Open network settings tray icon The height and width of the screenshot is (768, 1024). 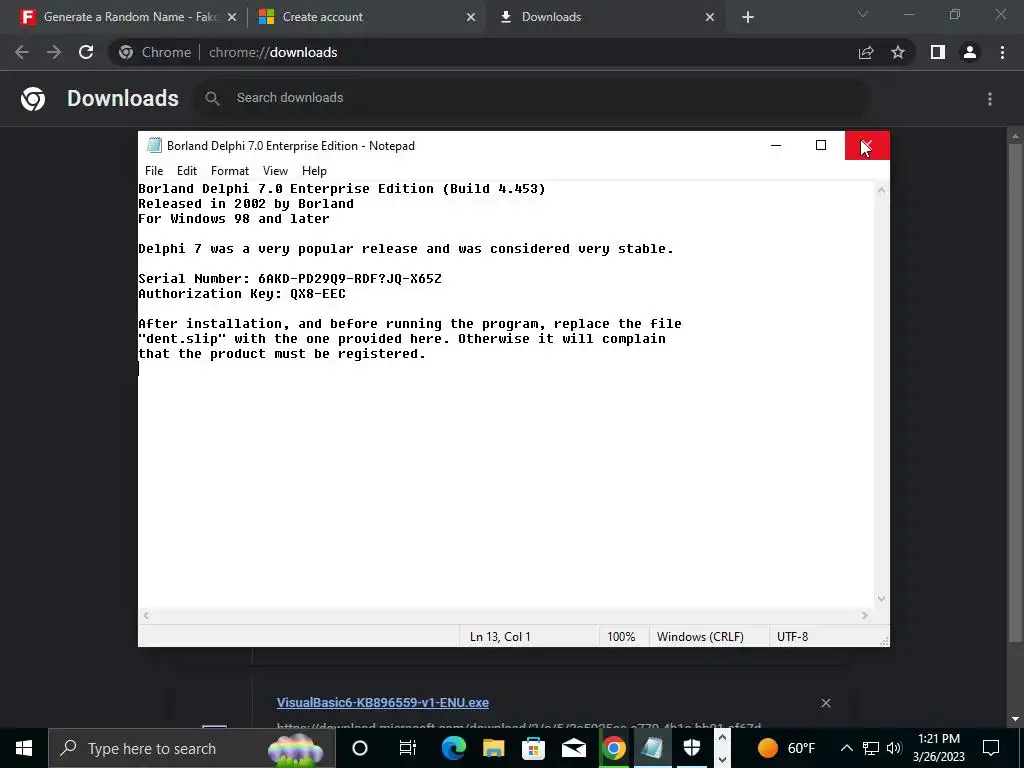coord(871,748)
